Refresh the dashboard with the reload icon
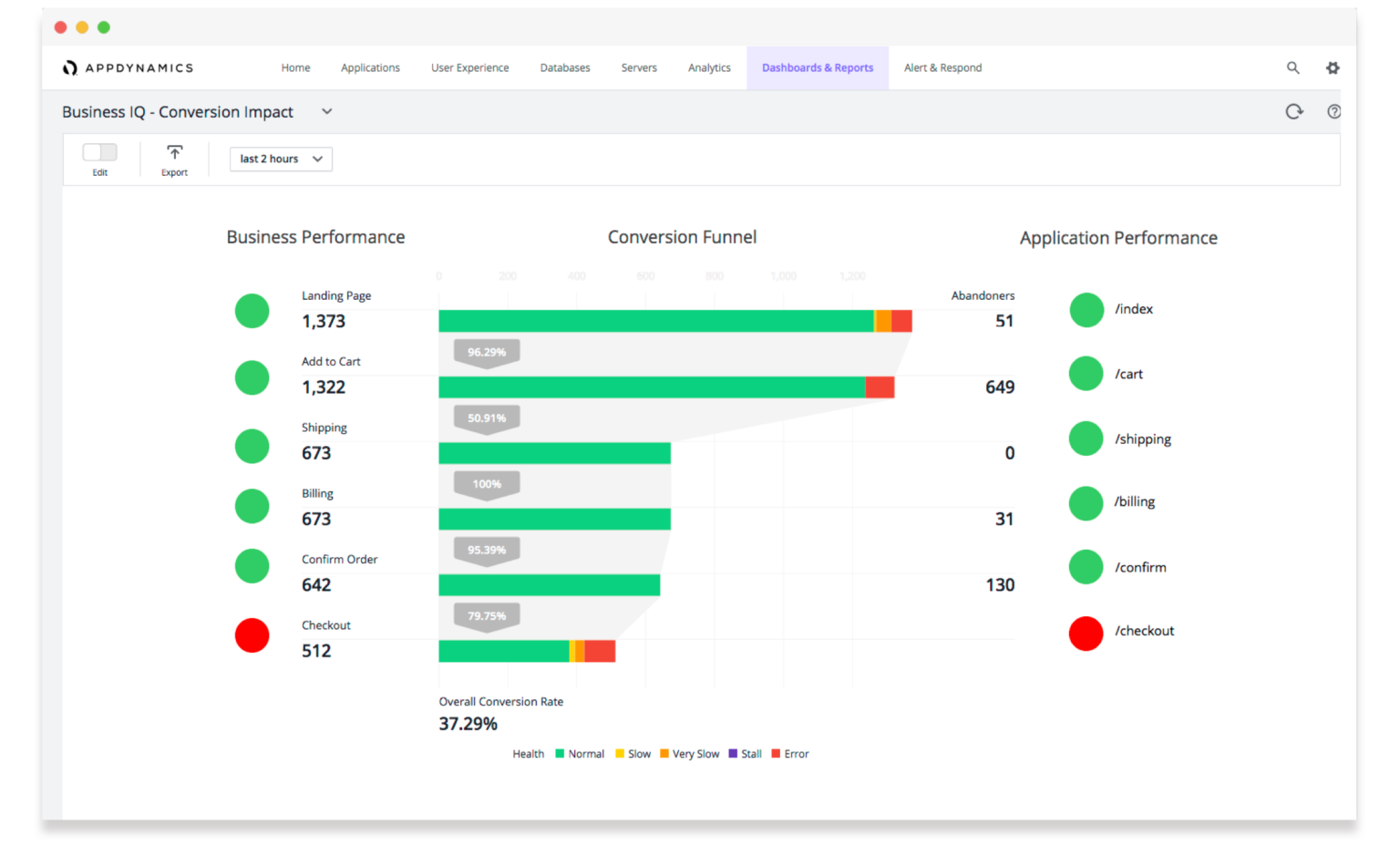Viewport: 1400px width, 856px height. pyautogui.click(x=1293, y=111)
